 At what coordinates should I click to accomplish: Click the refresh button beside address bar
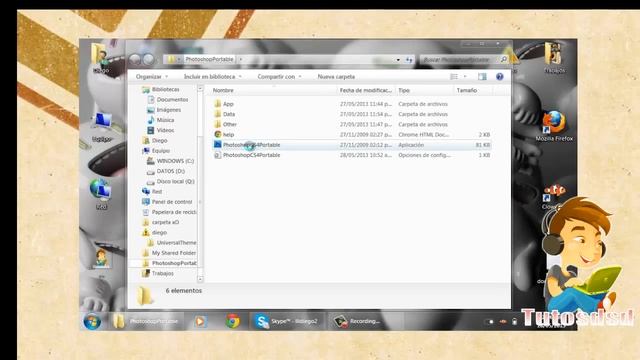409,60
